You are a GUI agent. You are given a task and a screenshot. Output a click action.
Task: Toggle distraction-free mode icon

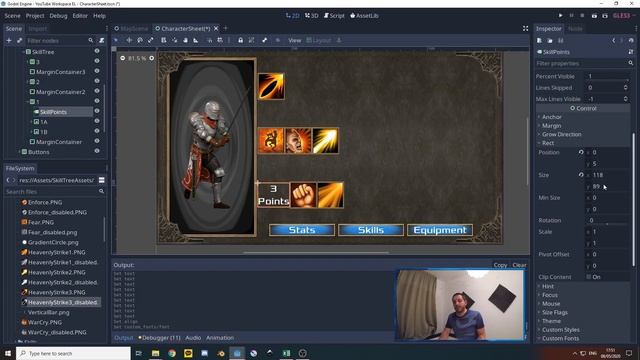[525, 28]
